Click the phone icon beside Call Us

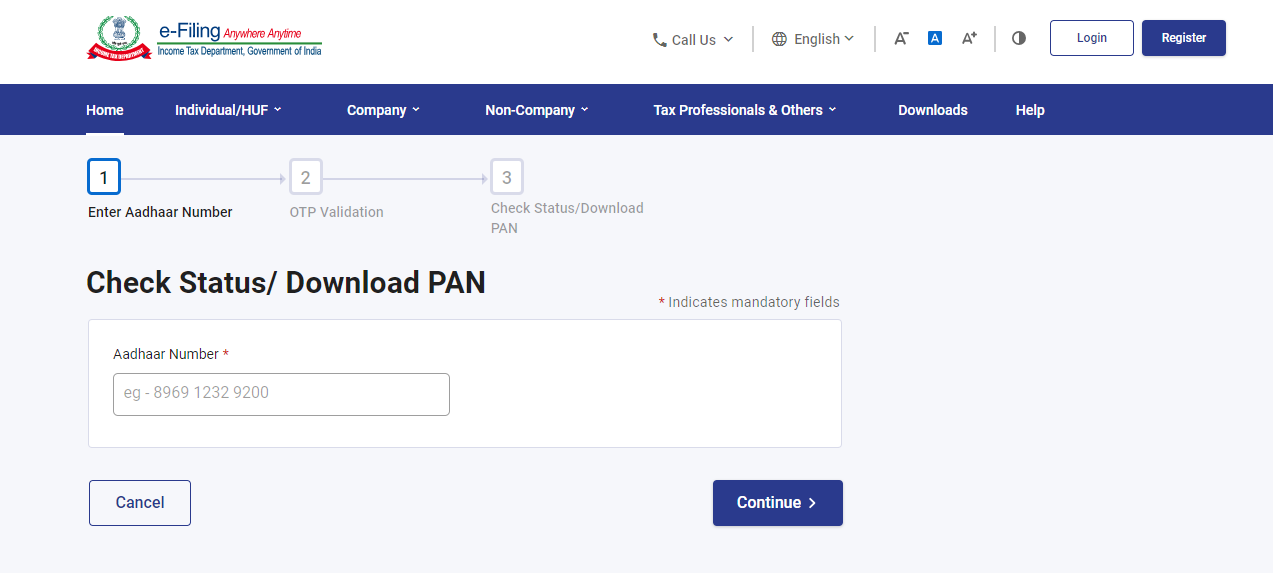point(659,40)
